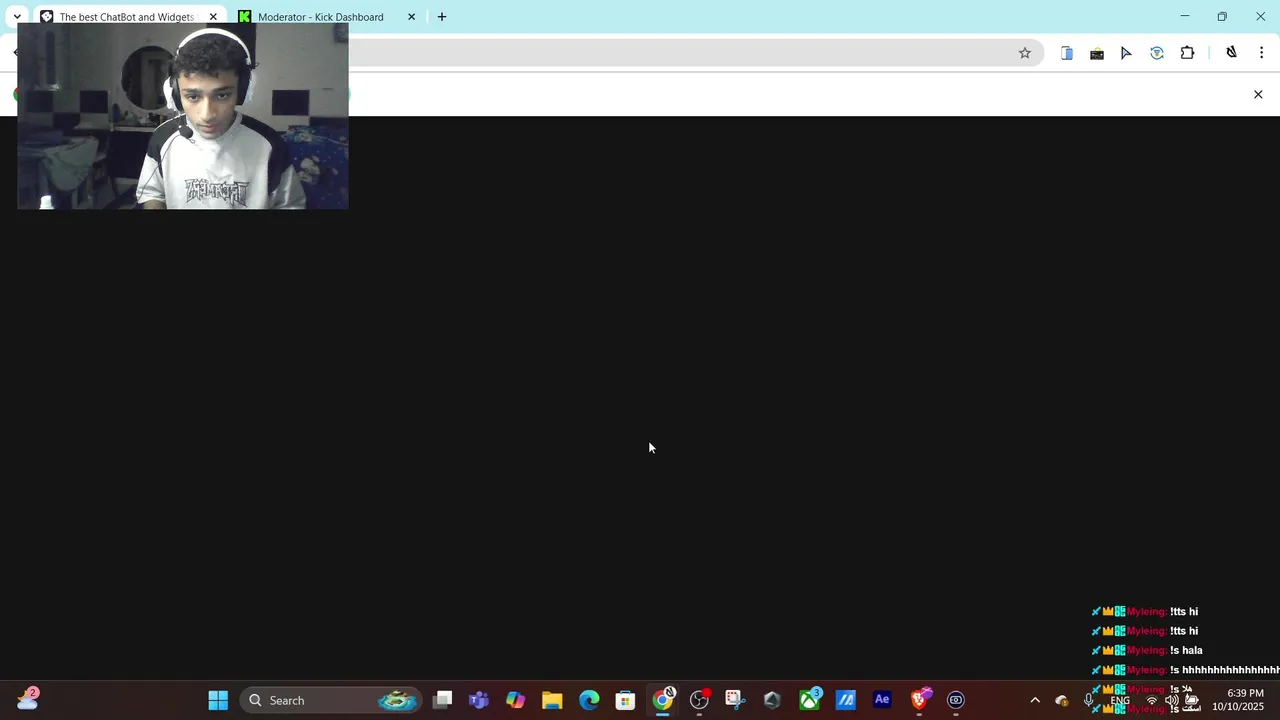Launch Microsoft Edge from taskbar
This screenshot has width=1280, height=720.
(x=589, y=700)
